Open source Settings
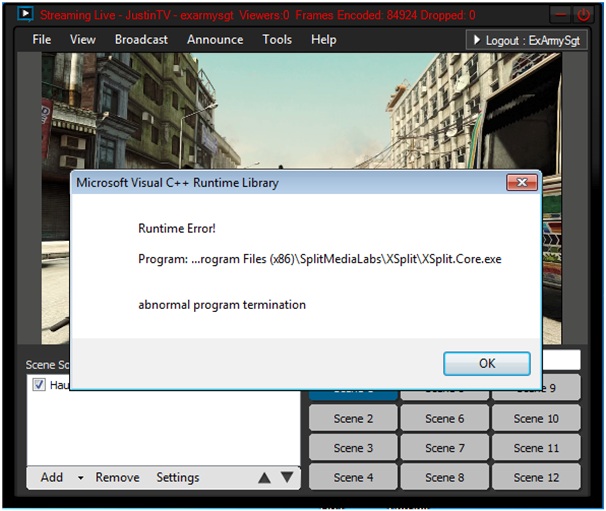 (x=178, y=478)
